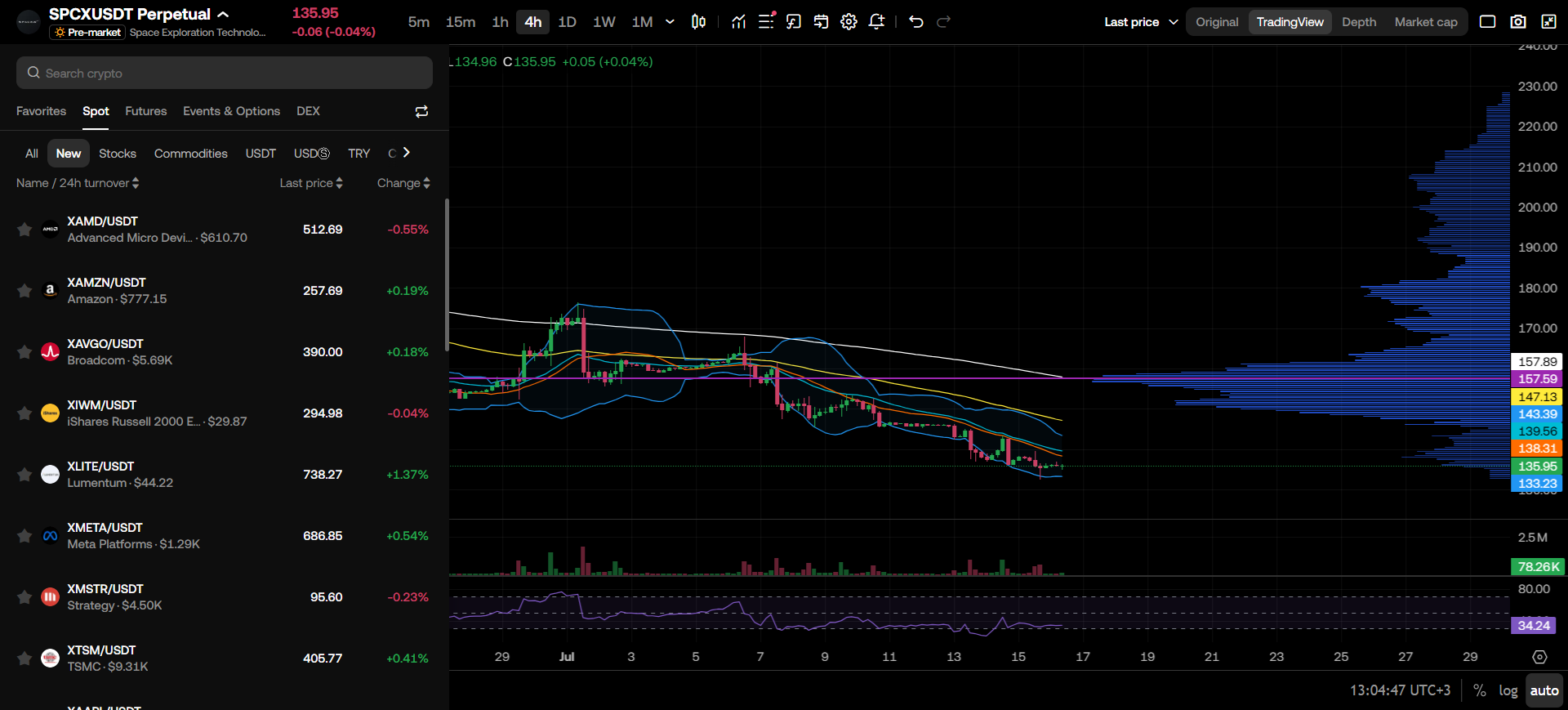
Task: Click the chart settings gear icon
Action: click(849, 22)
